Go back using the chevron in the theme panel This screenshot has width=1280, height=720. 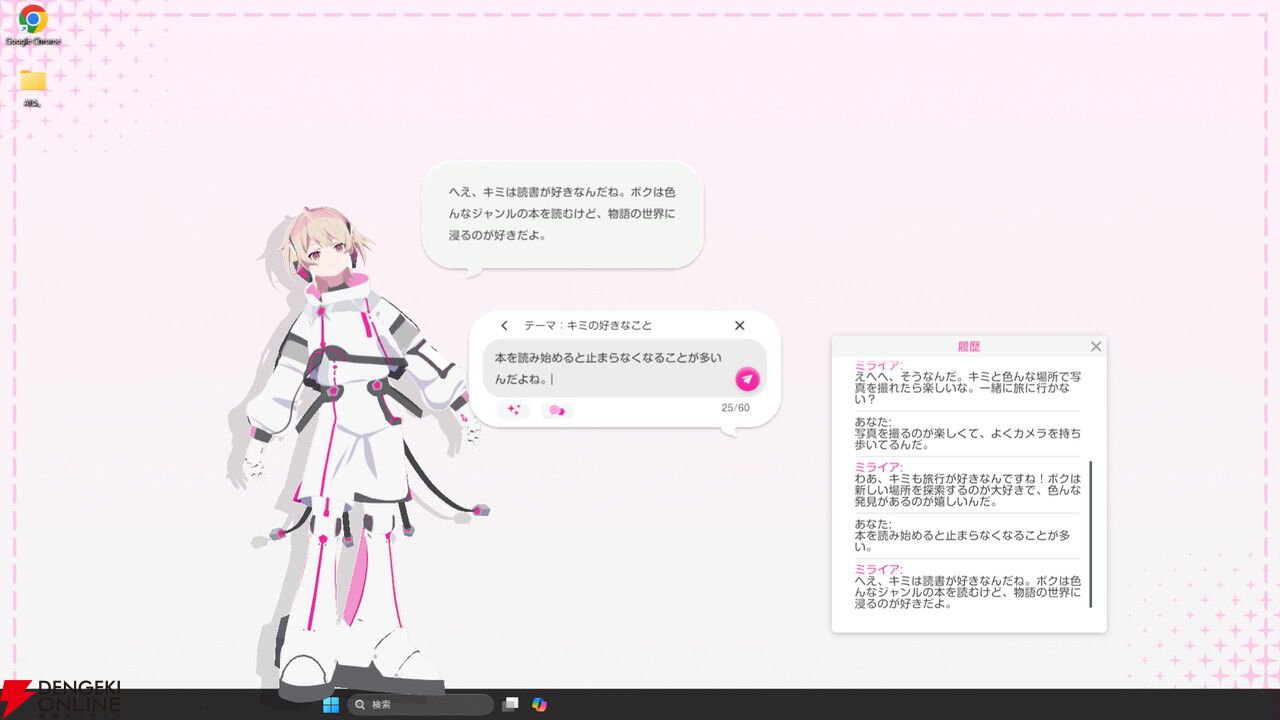[503, 325]
